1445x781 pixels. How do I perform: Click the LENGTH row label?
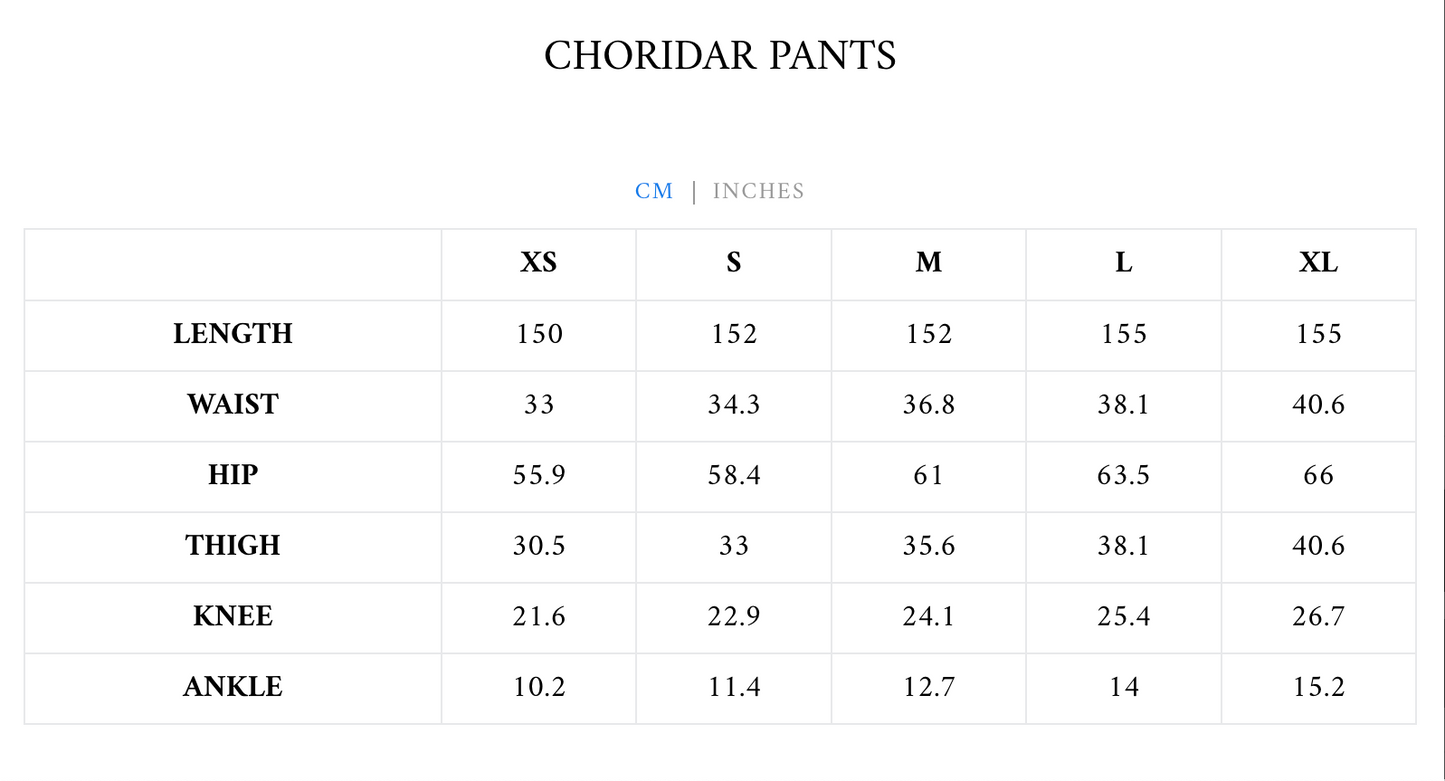pyautogui.click(x=233, y=334)
